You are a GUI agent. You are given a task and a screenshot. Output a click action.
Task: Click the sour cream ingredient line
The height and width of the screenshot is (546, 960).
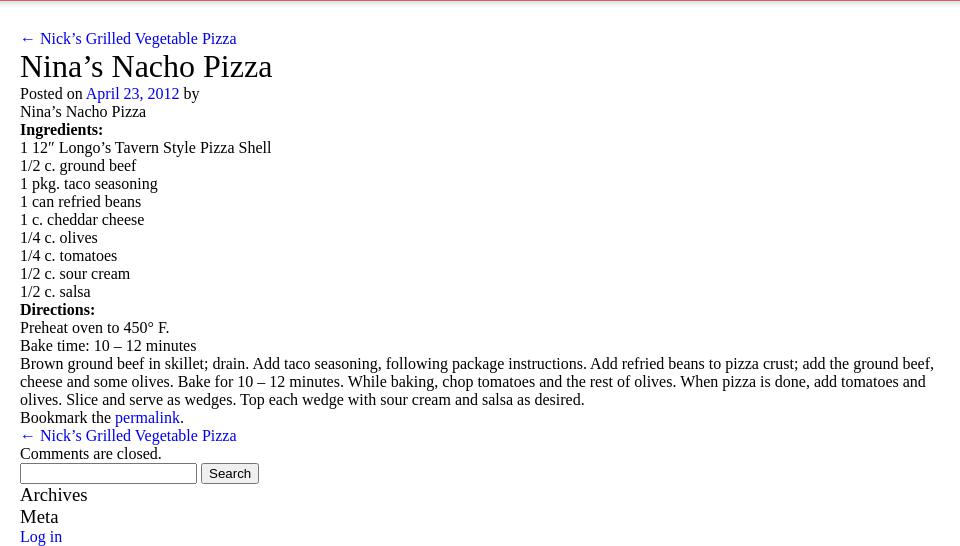tap(75, 274)
